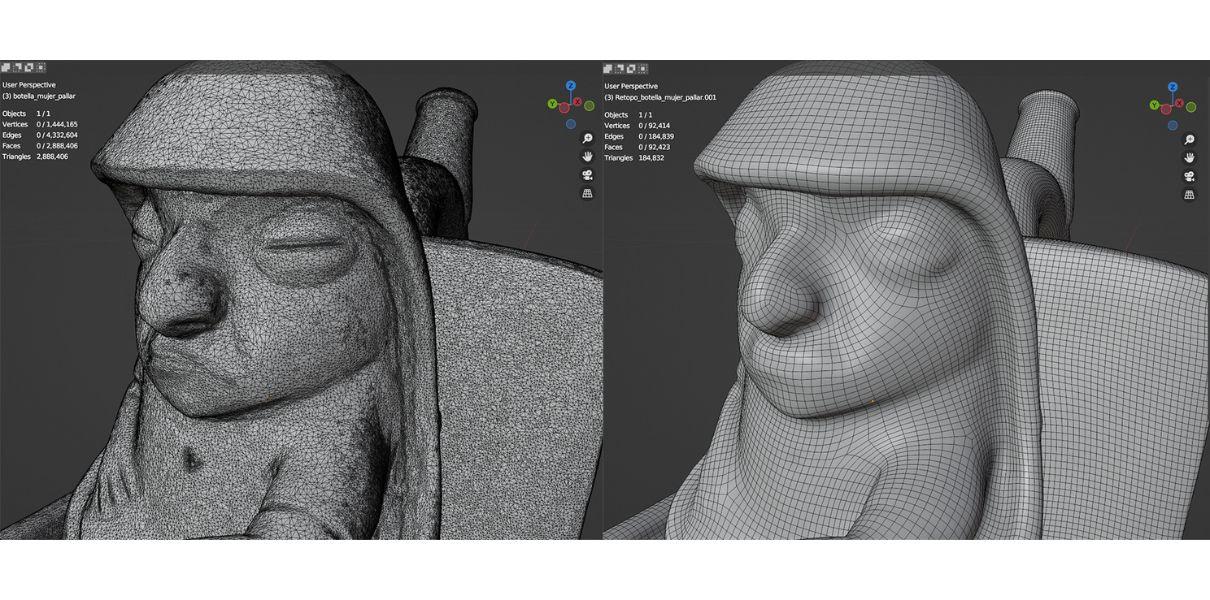The image size is (1210, 600).
Task: Click the green axis ball on left gizmo
Action: pos(589,106)
